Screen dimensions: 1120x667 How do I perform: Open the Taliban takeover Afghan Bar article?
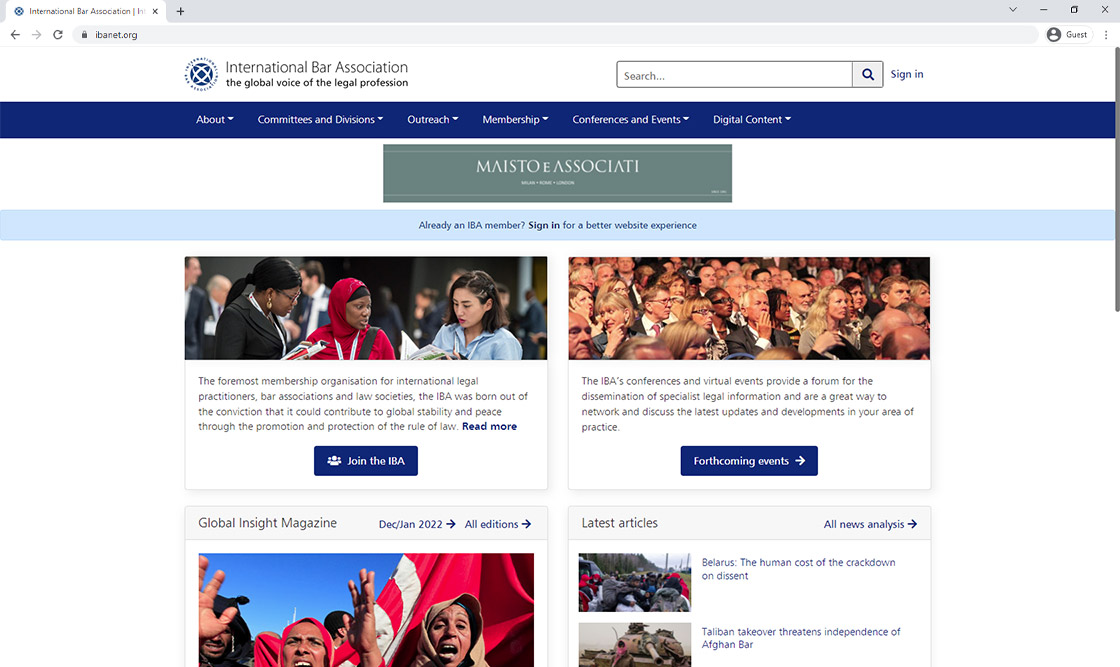(801, 638)
